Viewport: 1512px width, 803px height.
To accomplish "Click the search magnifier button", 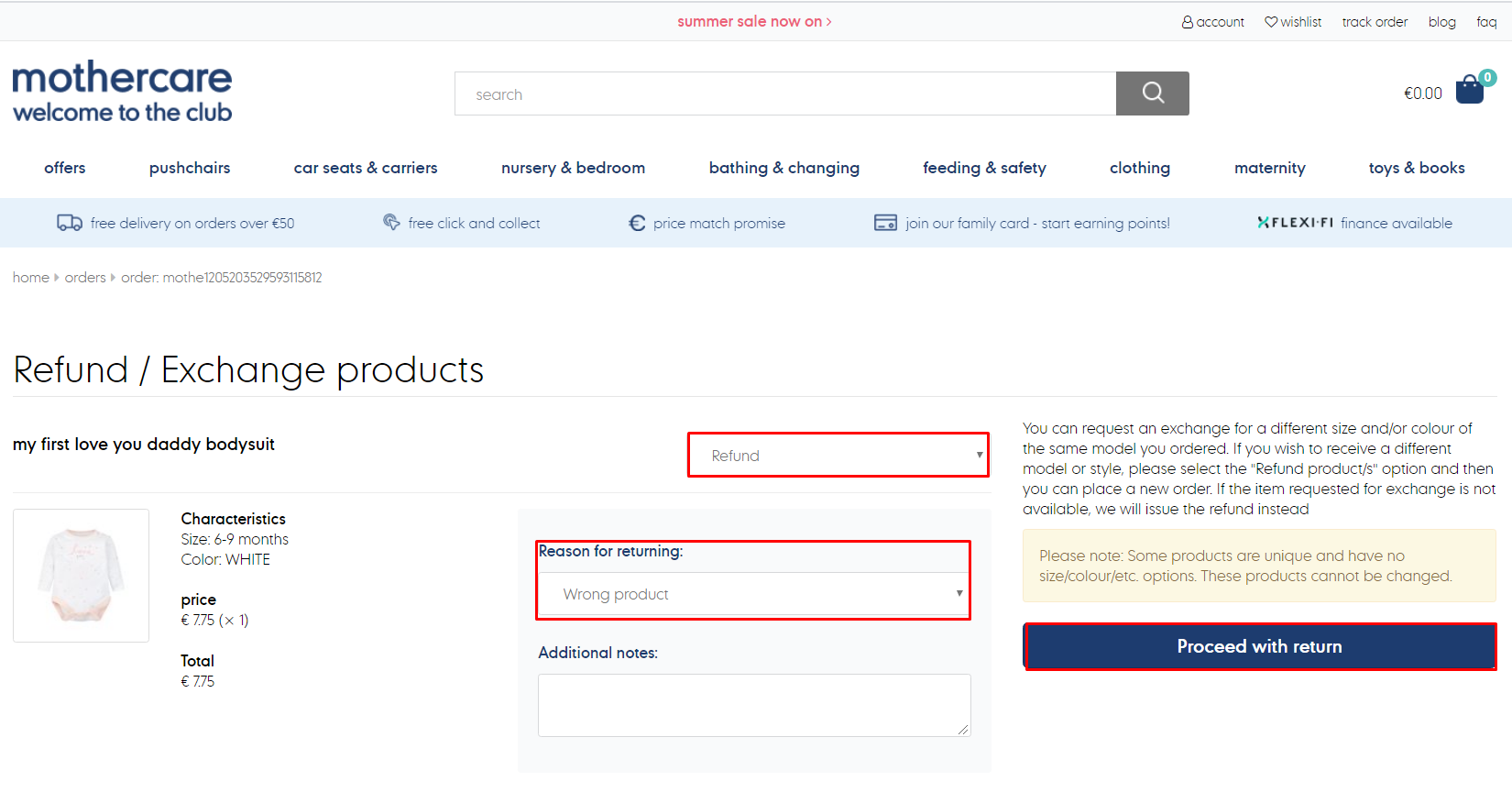I will point(1153,93).
